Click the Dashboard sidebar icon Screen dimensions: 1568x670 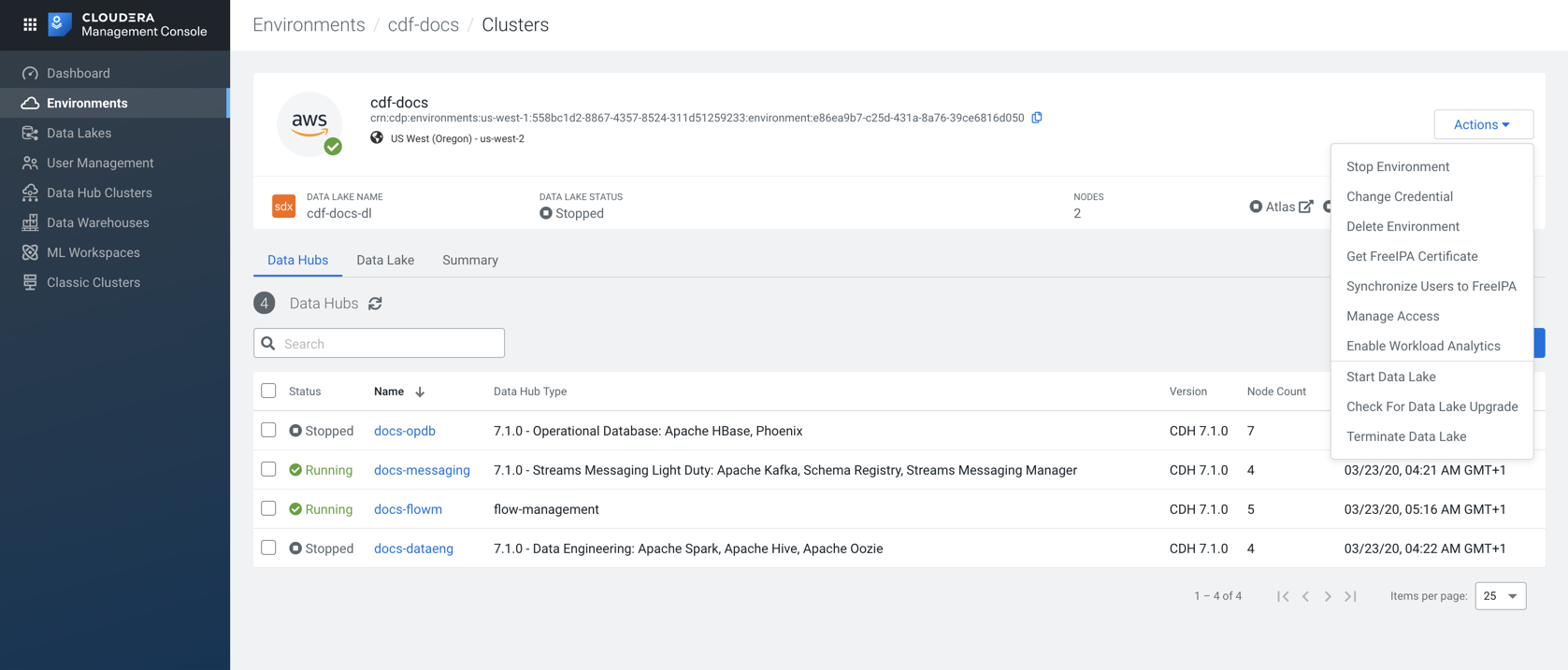[x=30, y=73]
